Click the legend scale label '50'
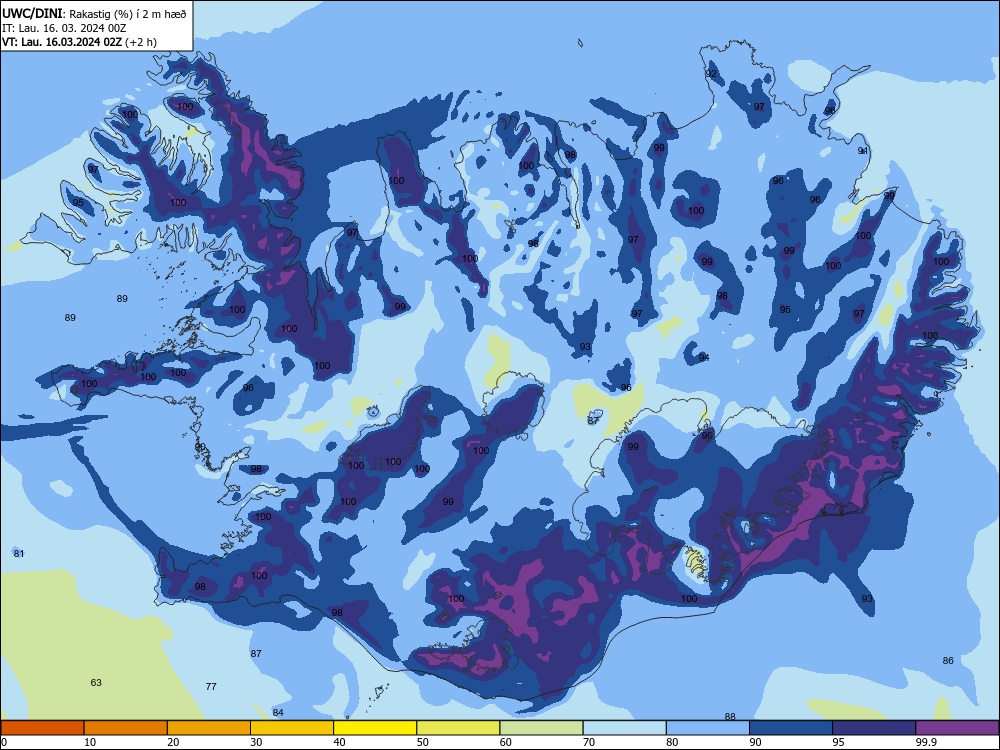 422,742
